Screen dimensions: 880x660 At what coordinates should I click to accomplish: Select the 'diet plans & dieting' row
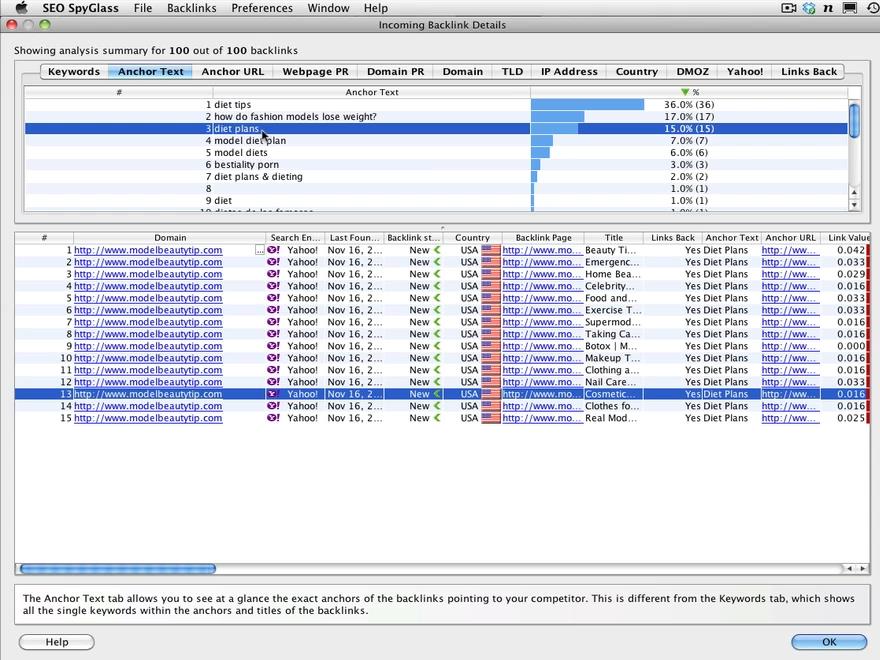point(436,176)
